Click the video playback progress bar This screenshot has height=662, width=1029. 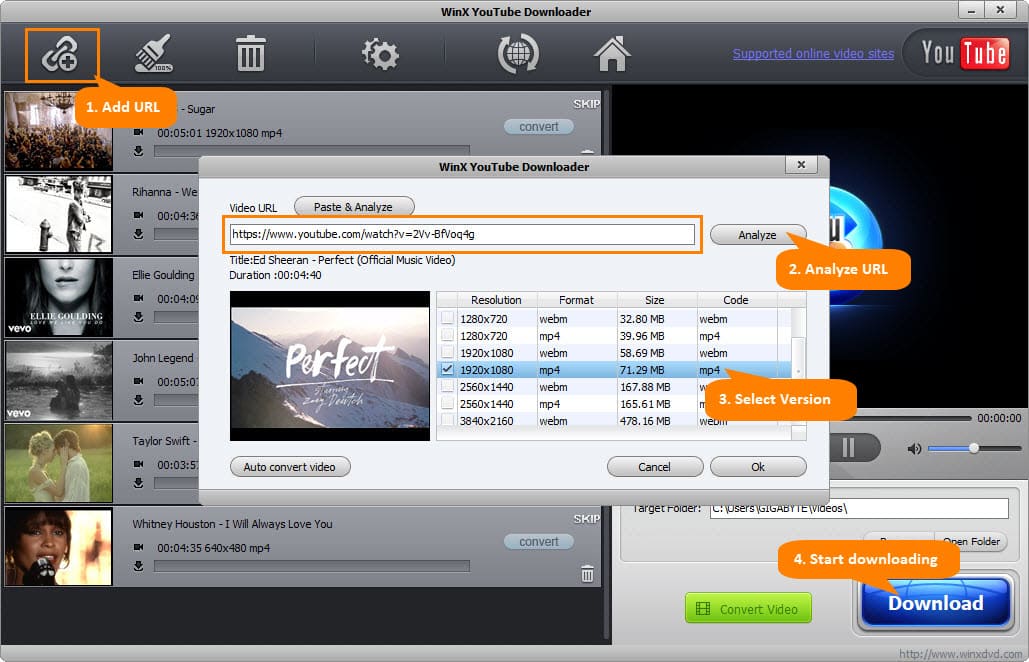pos(900,418)
